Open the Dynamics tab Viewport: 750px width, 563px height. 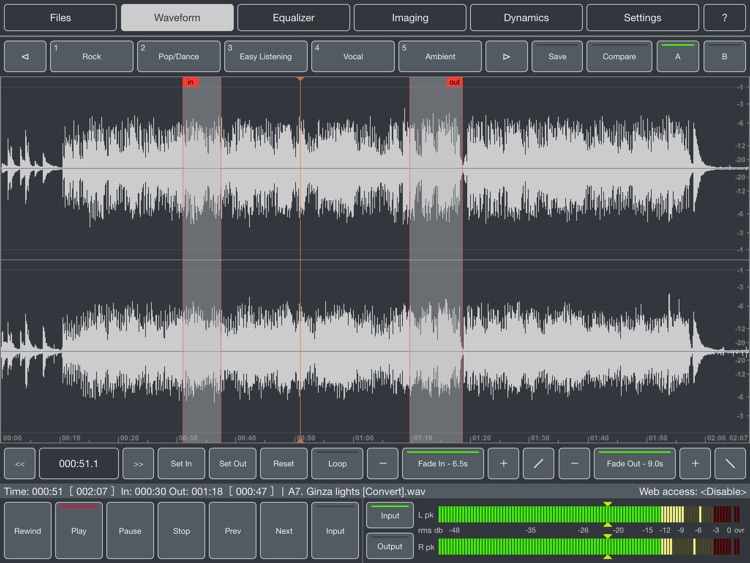(x=526, y=18)
